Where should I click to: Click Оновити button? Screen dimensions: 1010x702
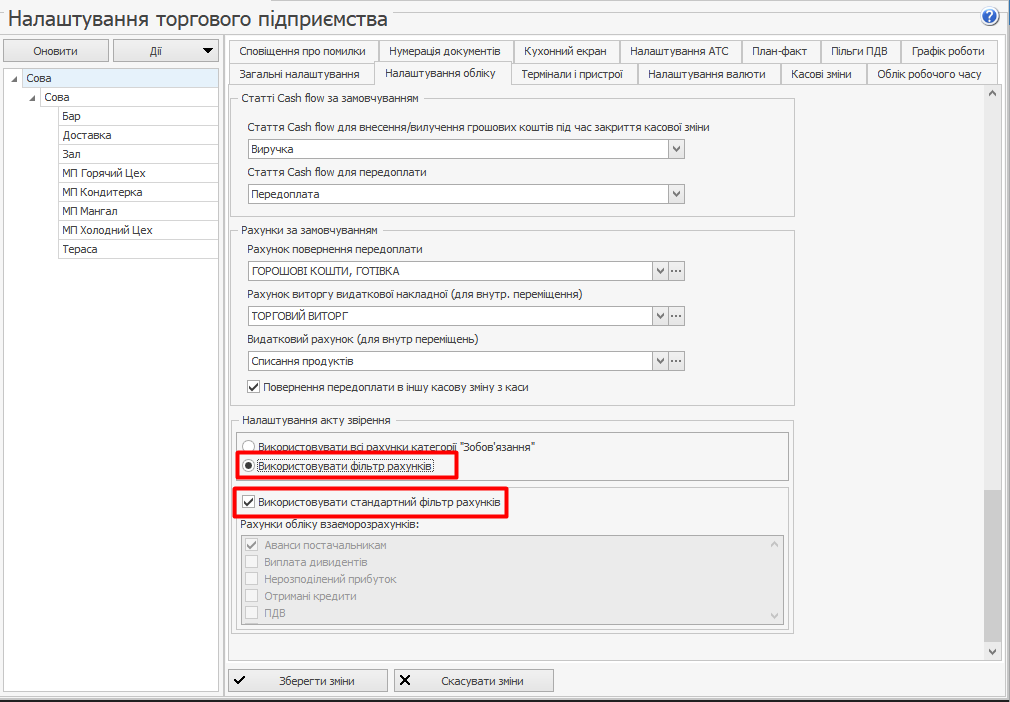coord(55,51)
